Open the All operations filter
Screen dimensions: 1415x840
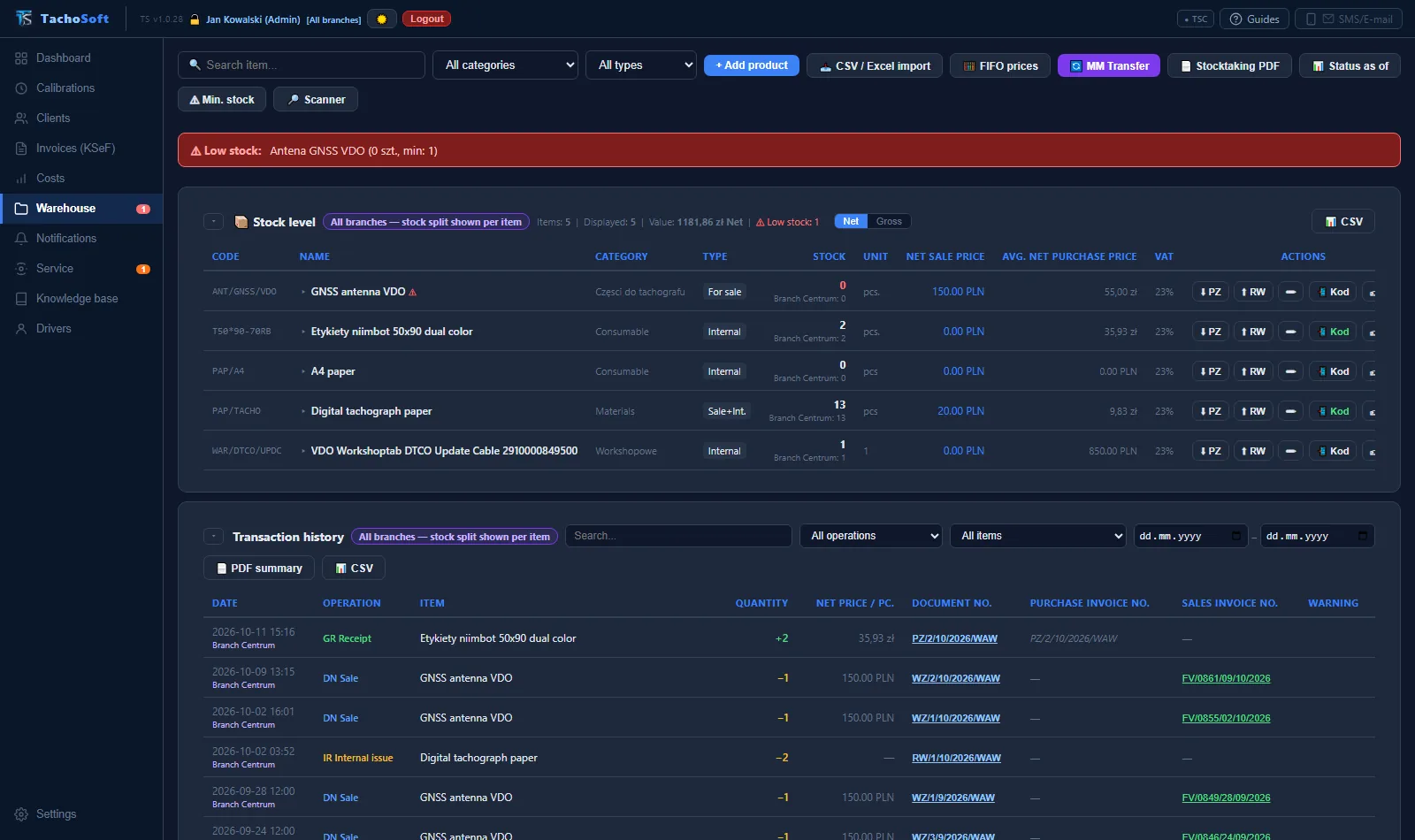(871, 536)
